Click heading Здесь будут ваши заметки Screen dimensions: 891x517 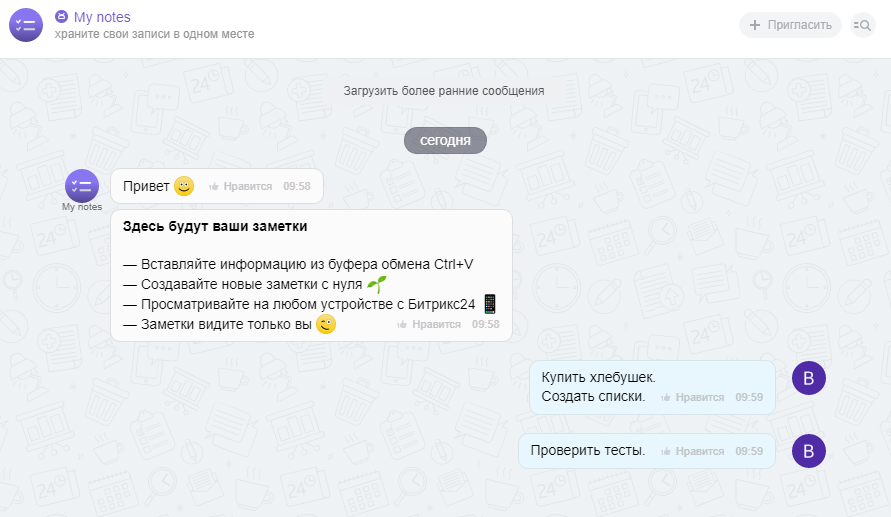(x=215, y=226)
